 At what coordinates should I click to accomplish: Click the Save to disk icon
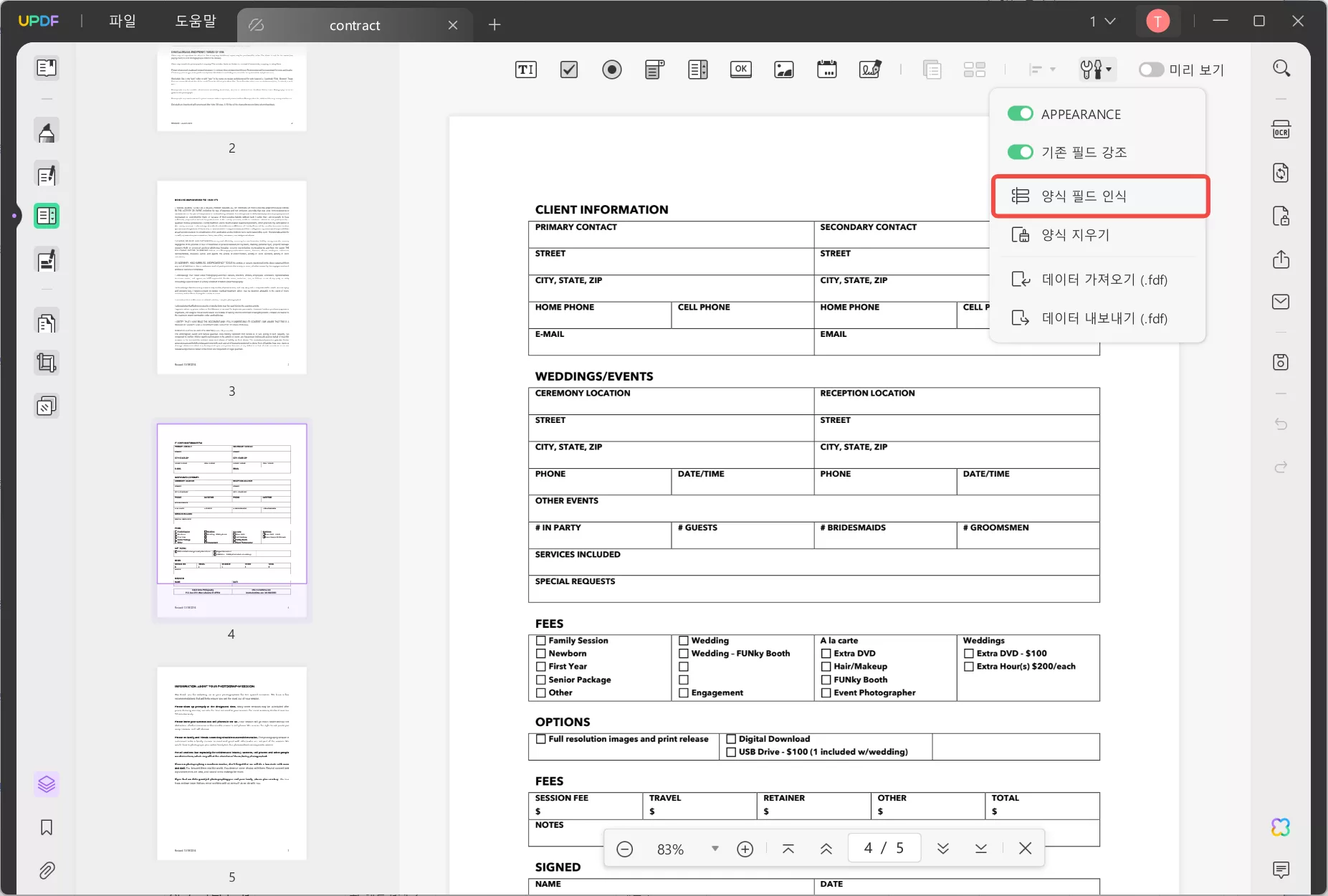point(1281,362)
